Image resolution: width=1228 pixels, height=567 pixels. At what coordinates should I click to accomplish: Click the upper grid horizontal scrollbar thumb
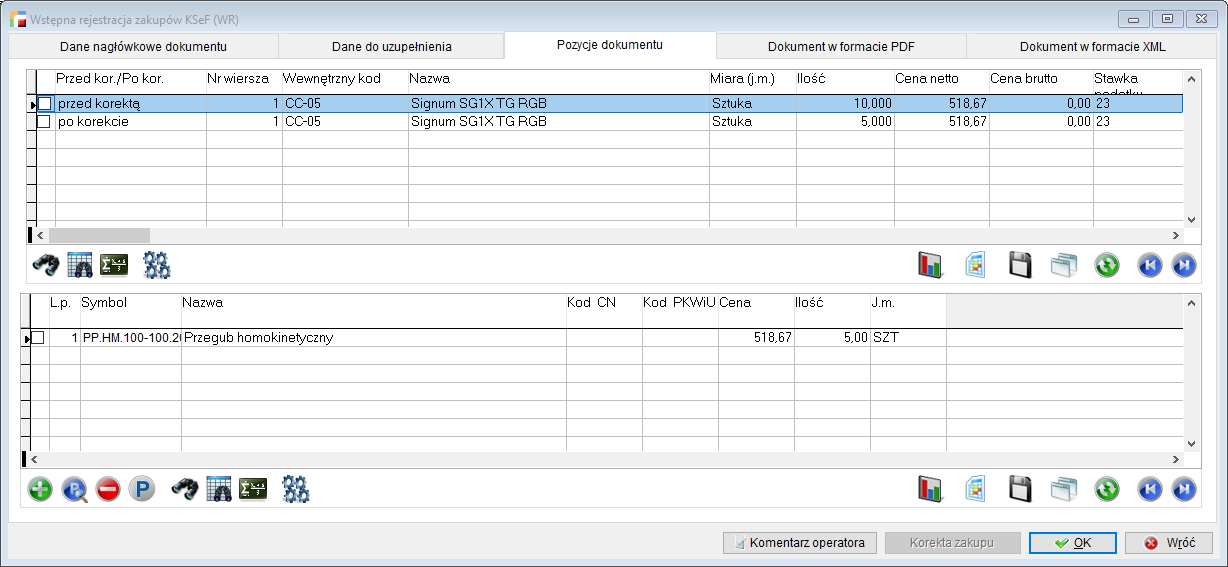pos(98,235)
